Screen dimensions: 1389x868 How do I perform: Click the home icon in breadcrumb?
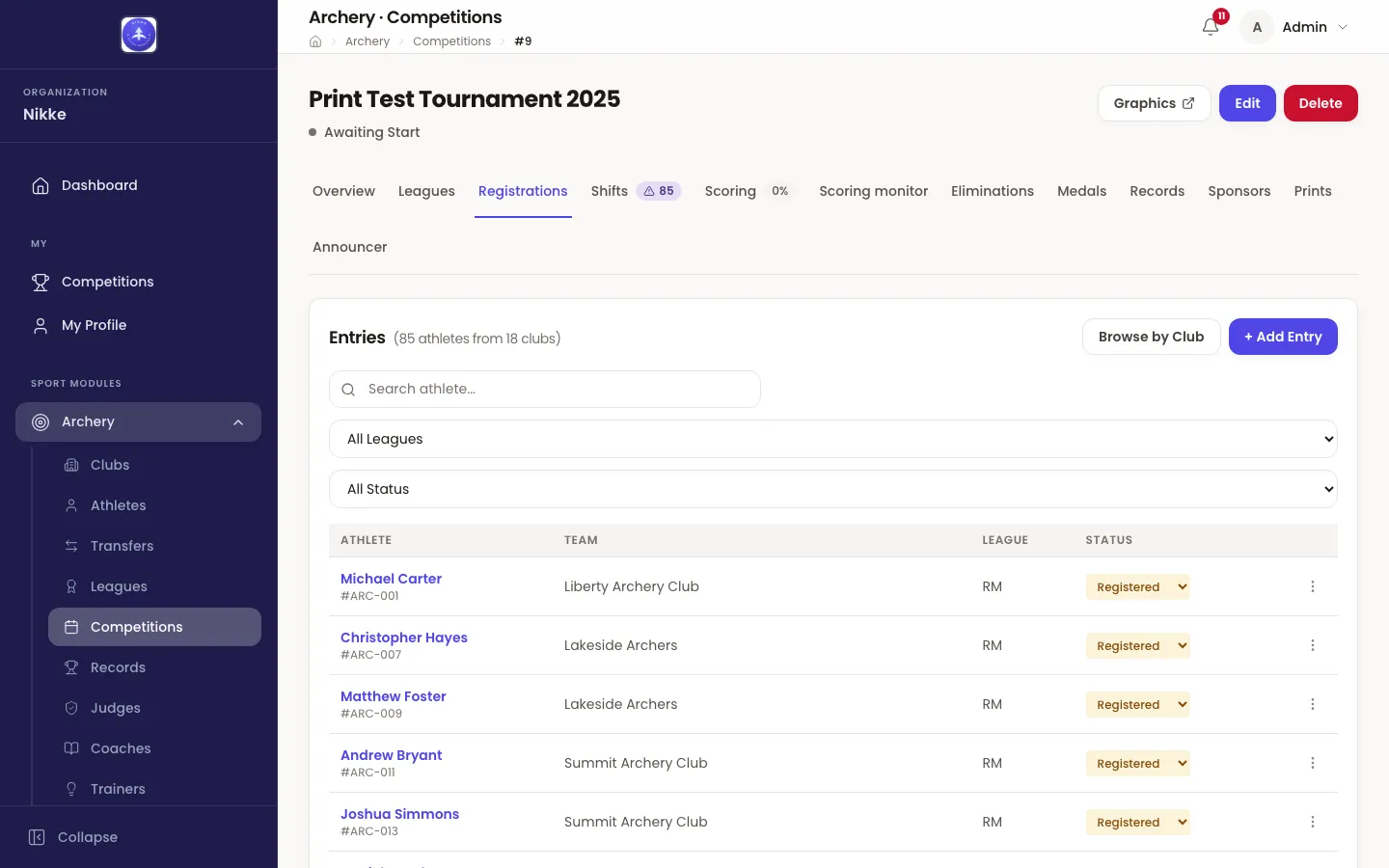coord(315,41)
